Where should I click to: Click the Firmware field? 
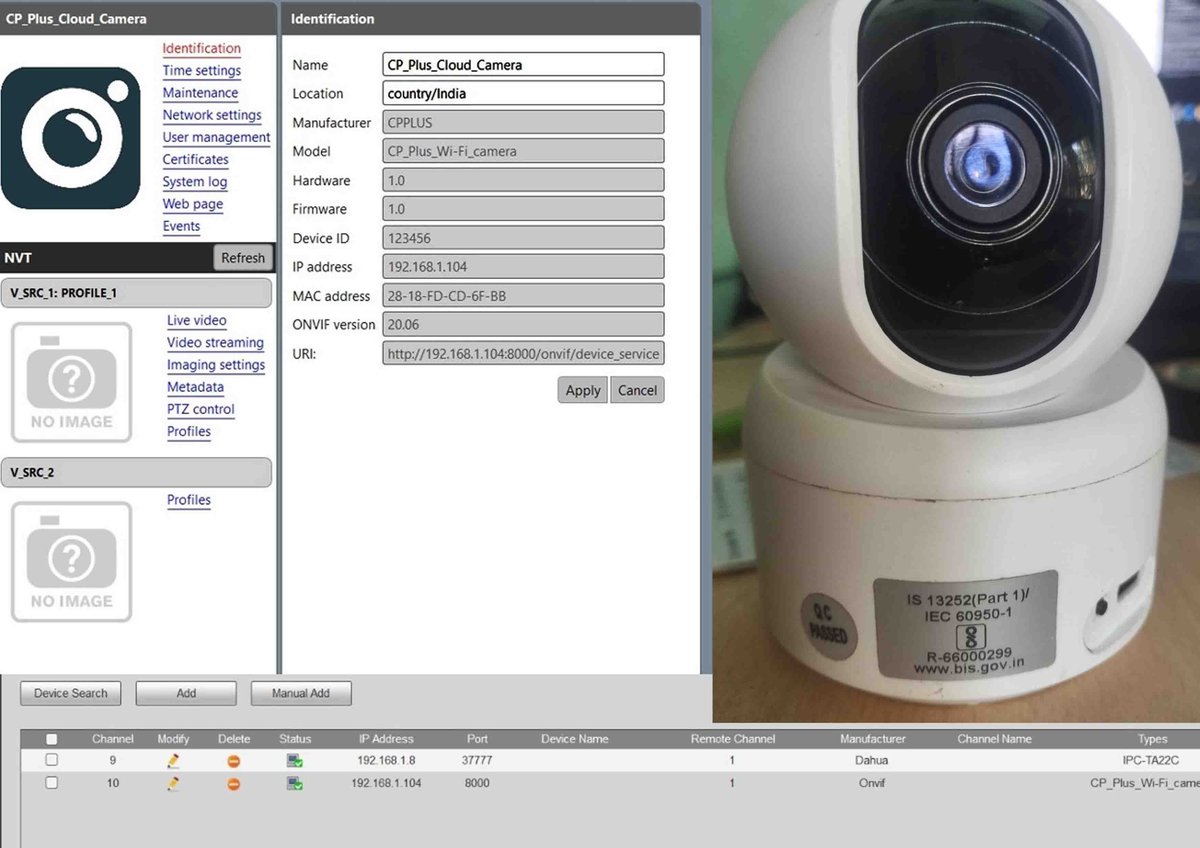523,209
